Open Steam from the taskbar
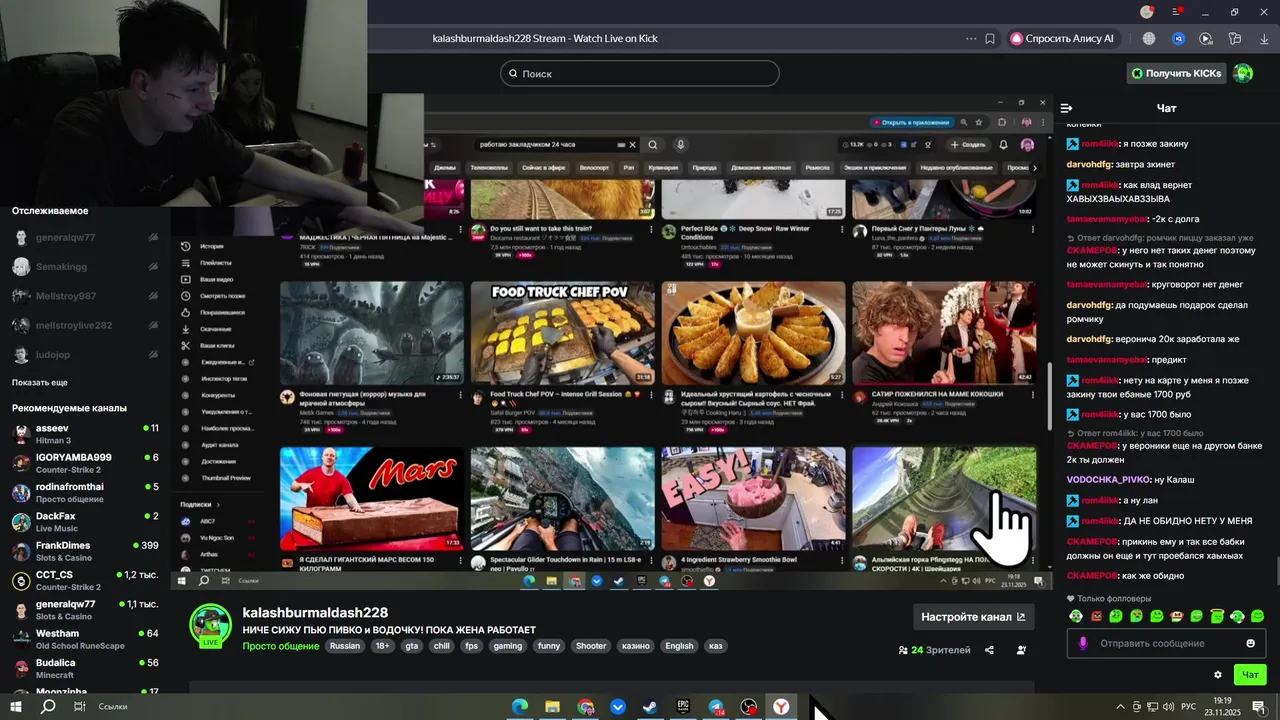The image size is (1280, 720). point(650,707)
